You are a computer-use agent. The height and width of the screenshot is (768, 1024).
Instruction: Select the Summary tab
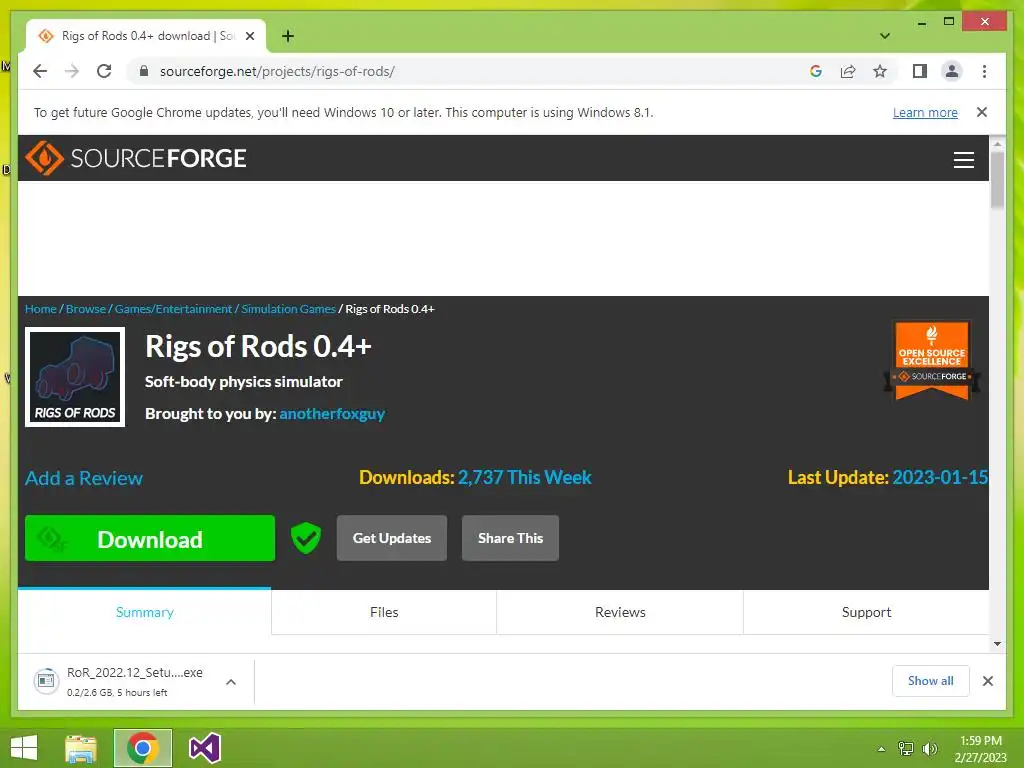(x=144, y=612)
